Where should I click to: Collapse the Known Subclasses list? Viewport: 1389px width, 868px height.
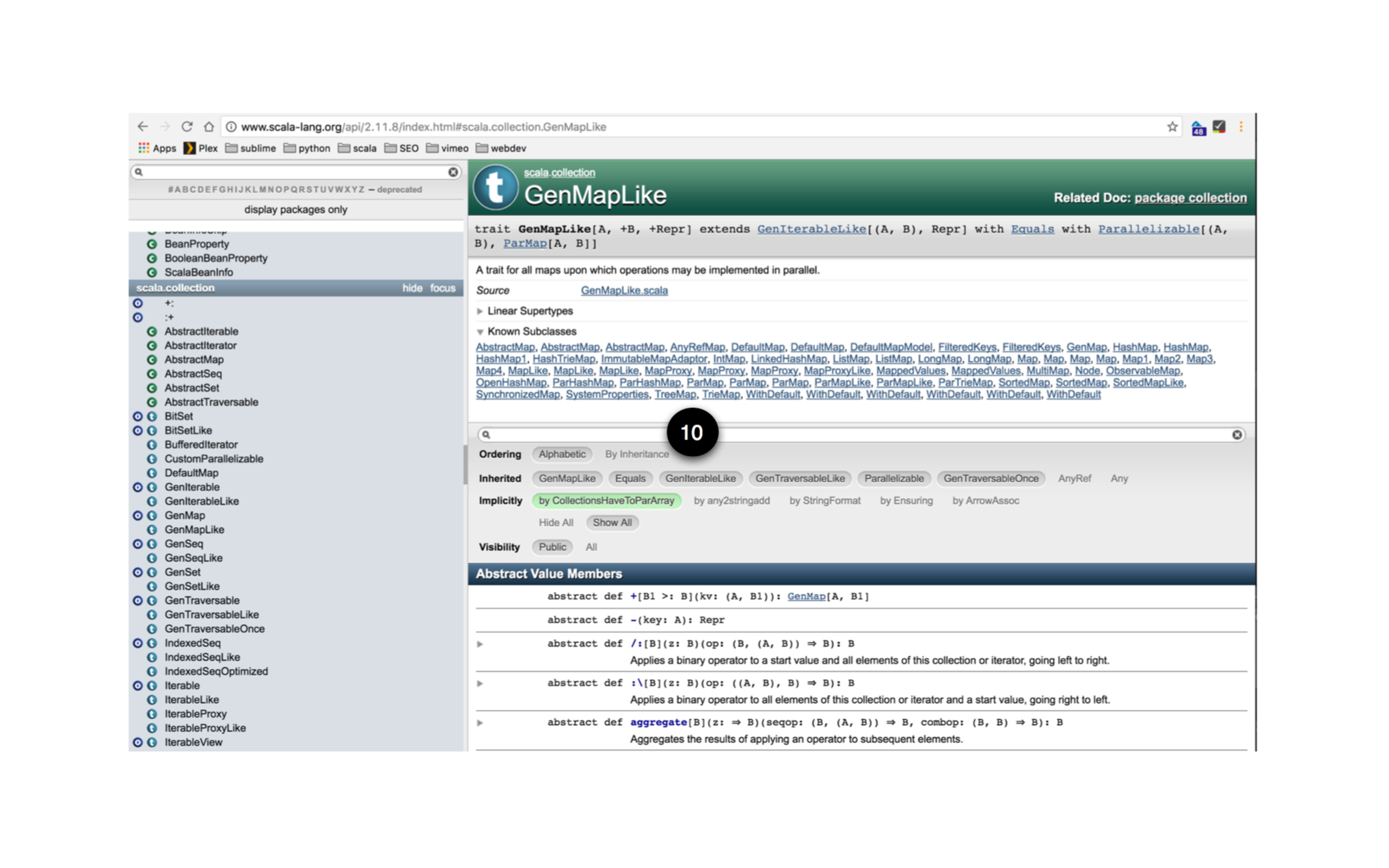pyautogui.click(x=481, y=331)
